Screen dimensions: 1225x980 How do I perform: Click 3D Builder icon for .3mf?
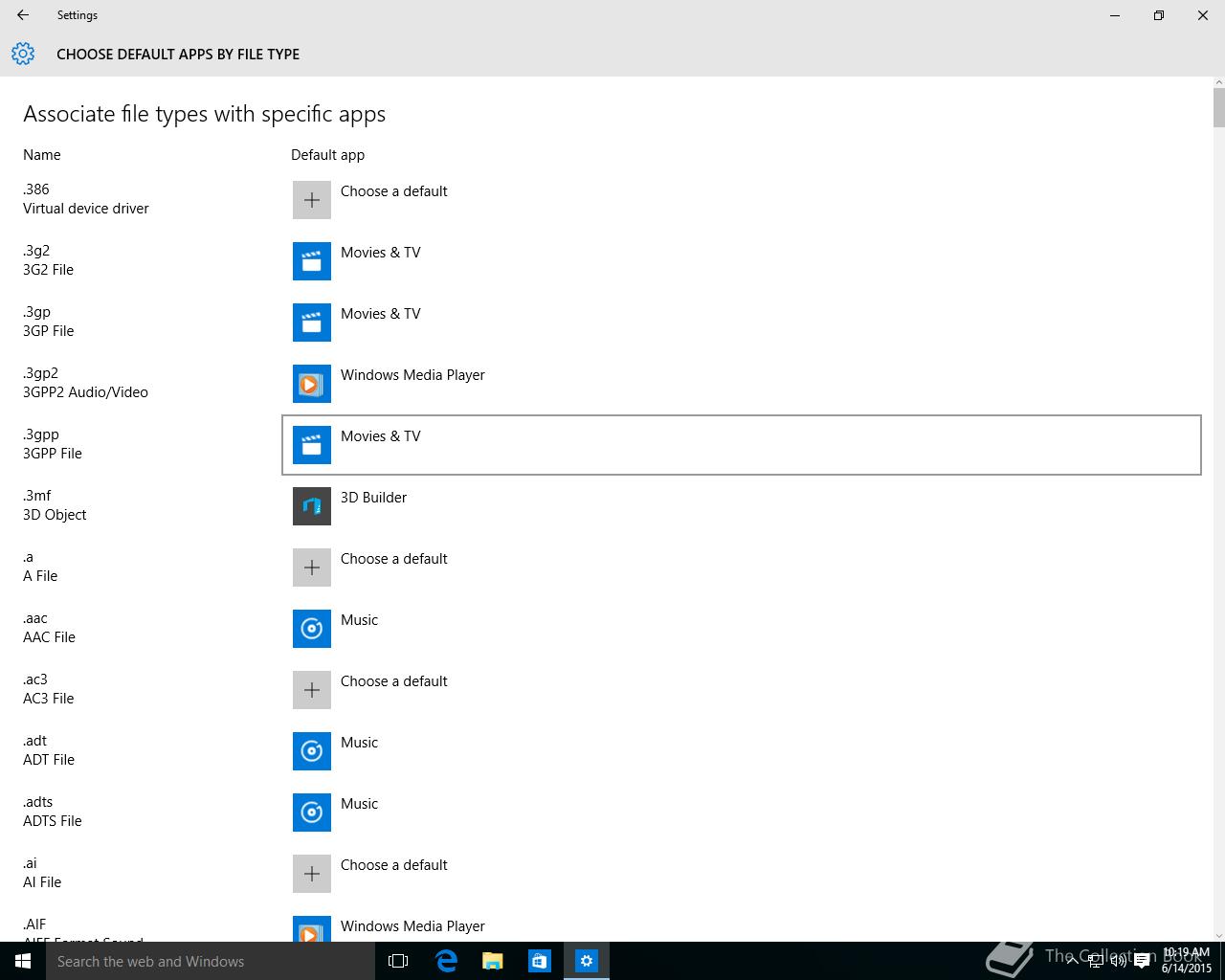tap(312, 506)
